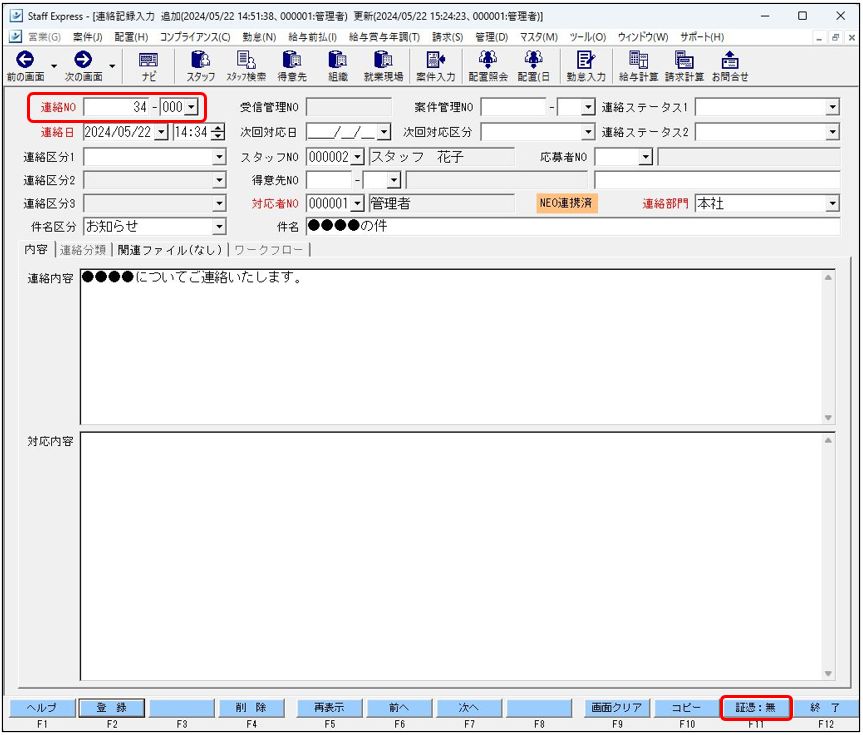Viewport: 863px width, 735px height.
Task: Go forward with 次の画面 arrow icon
Action: tap(83, 59)
